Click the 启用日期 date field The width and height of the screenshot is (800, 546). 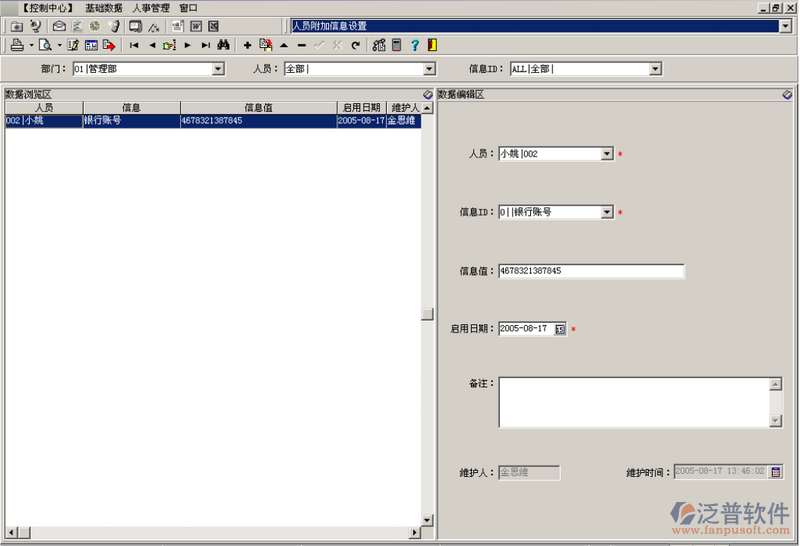pyautogui.click(x=526, y=329)
